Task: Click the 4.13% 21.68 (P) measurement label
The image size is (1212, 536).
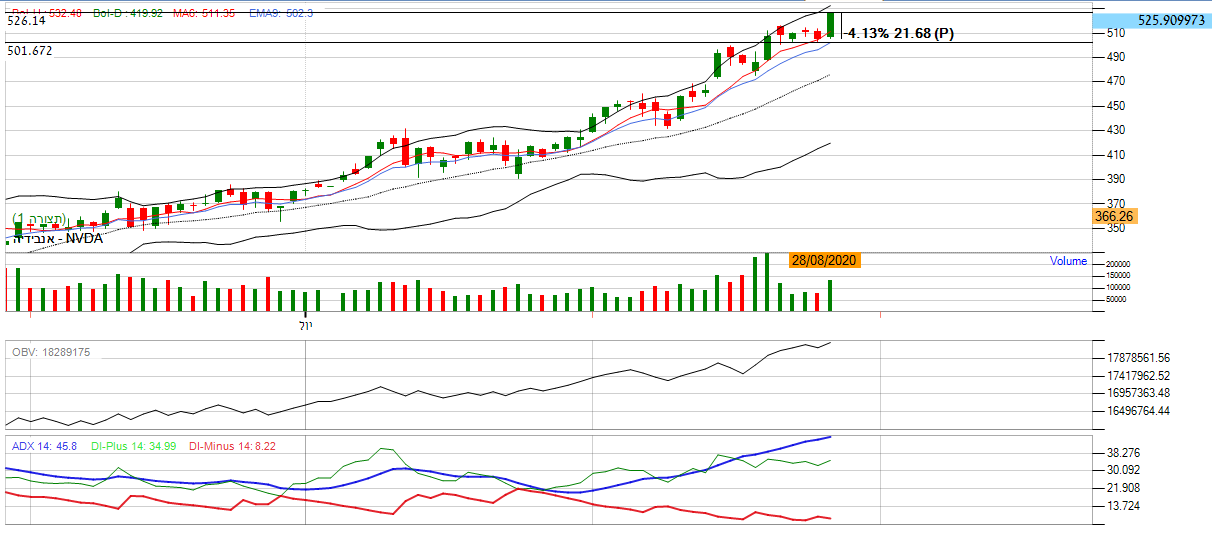Action: pyautogui.click(x=900, y=34)
